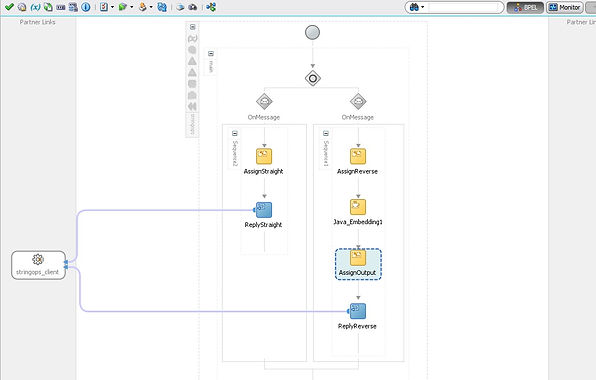596x380 pixels.
Task: Click the clipboard checklist toolbar icon
Action: [x=104, y=7]
